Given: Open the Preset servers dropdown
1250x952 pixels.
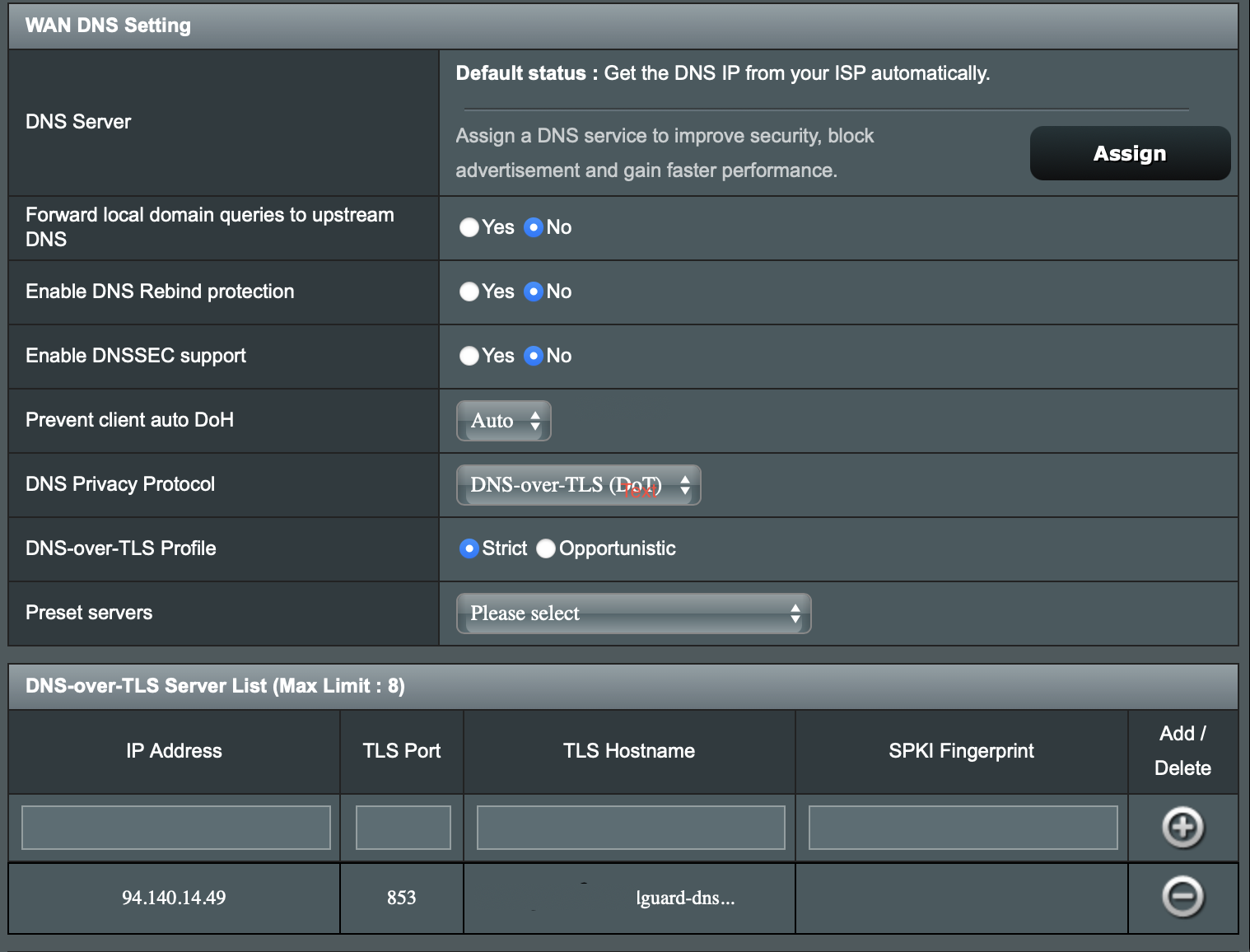Looking at the screenshot, I should point(633,614).
